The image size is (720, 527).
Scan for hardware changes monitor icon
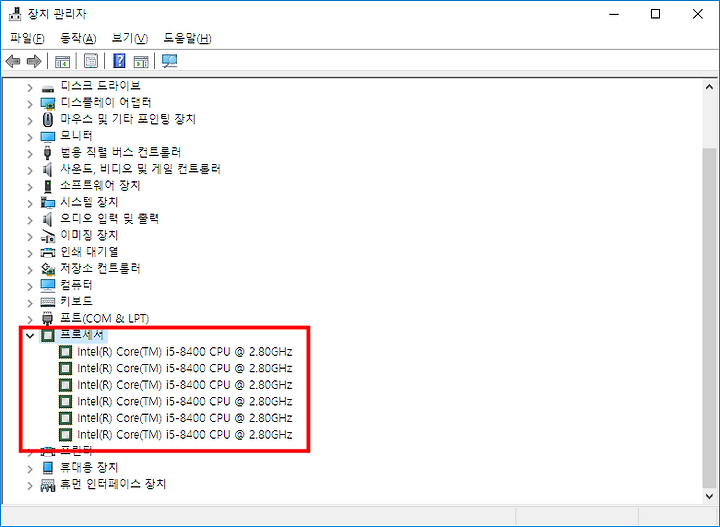[169, 61]
